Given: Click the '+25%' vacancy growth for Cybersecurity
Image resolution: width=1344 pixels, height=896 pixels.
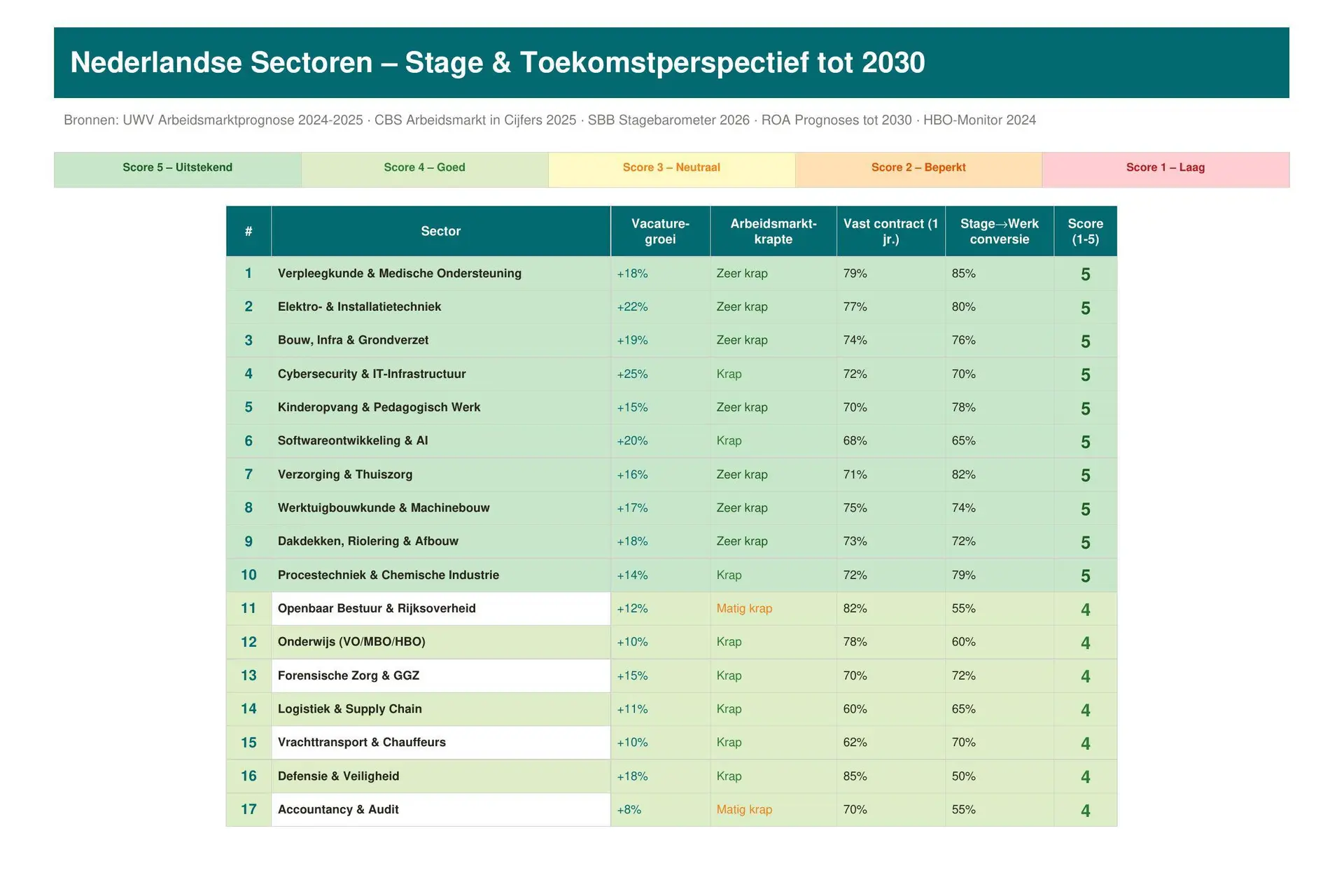Looking at the screenshot, I should (x=632, y=374).
